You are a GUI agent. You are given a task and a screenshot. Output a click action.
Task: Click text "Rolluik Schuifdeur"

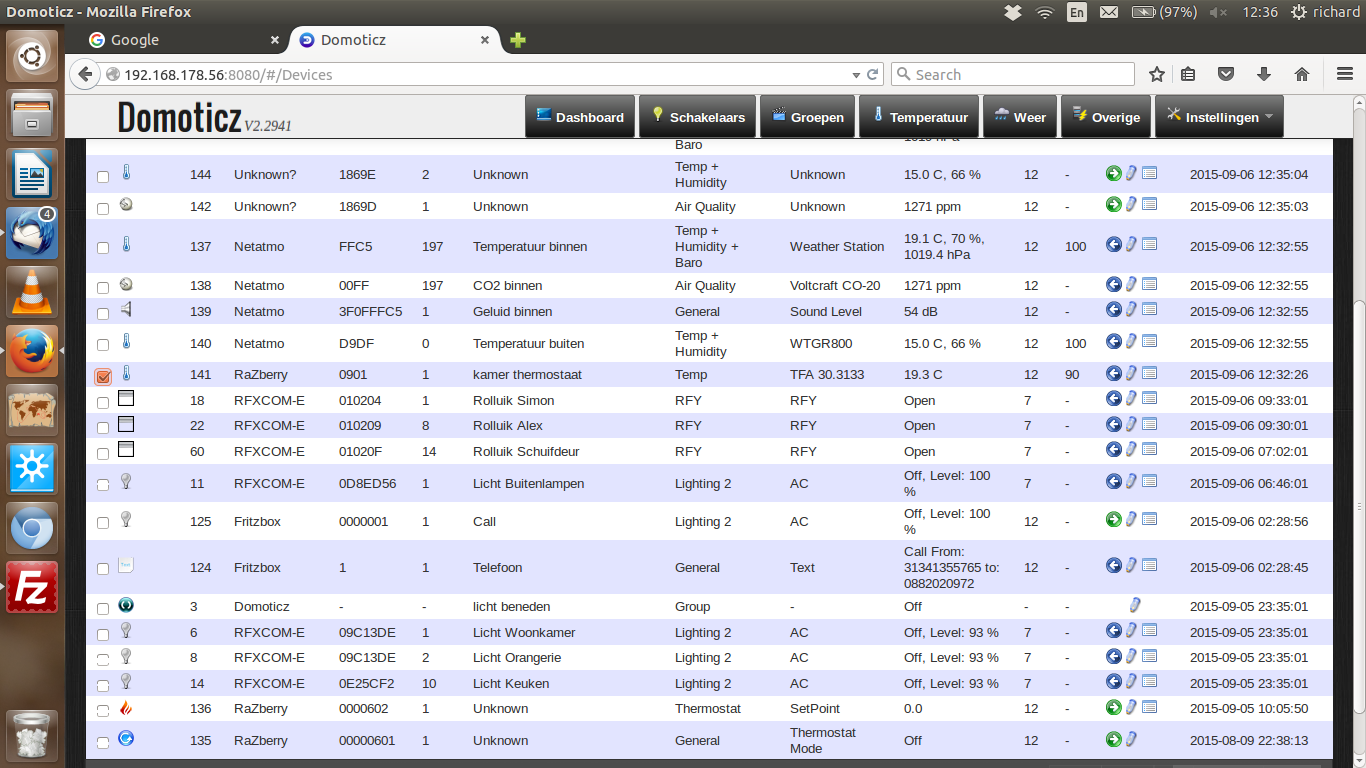526,451
